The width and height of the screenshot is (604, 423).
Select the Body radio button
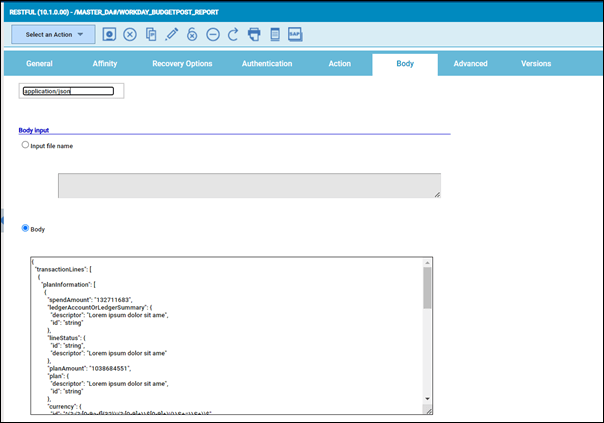[x=25, y=228]
